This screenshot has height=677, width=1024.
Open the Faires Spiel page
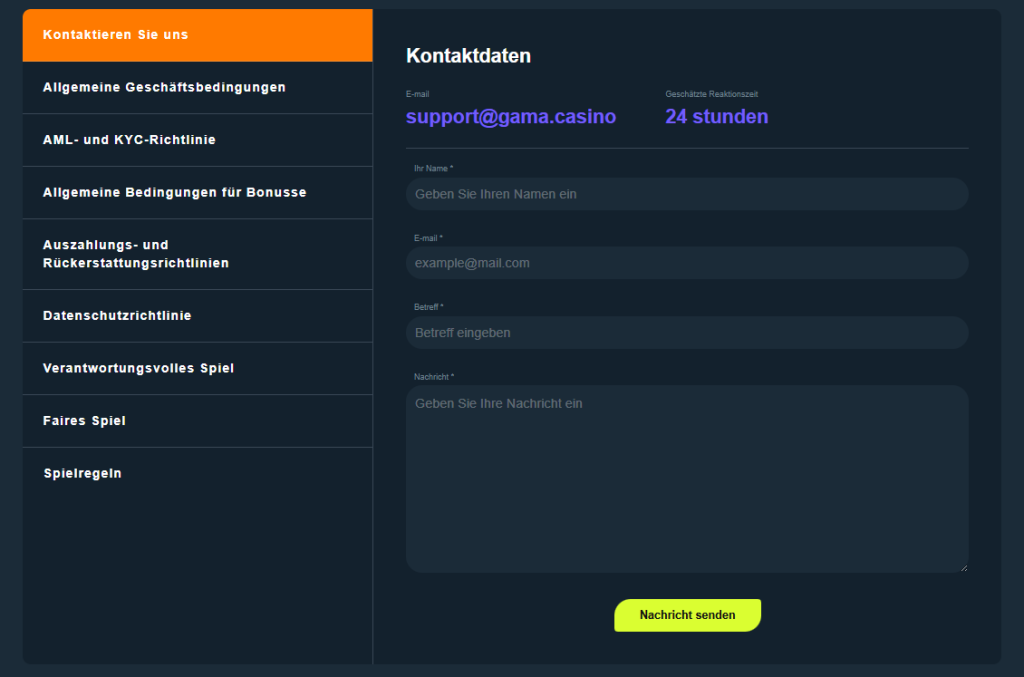coord(85,420)
